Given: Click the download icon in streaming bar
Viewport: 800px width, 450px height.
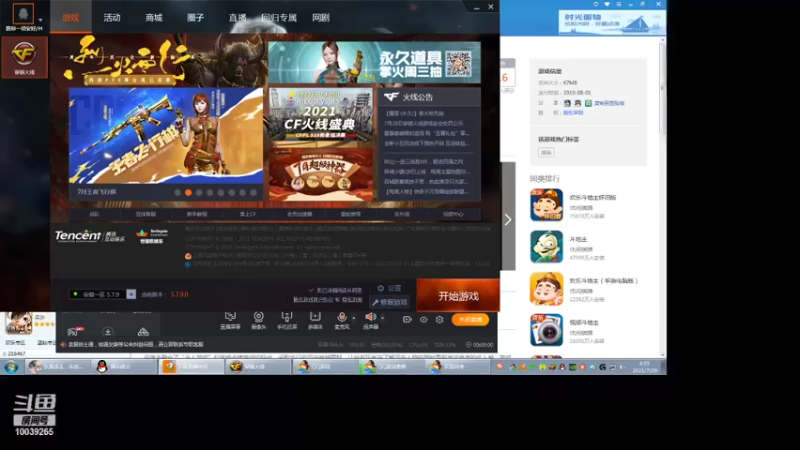Looking at the screenshot, I should pyautogui.click(x=107, y=332).
